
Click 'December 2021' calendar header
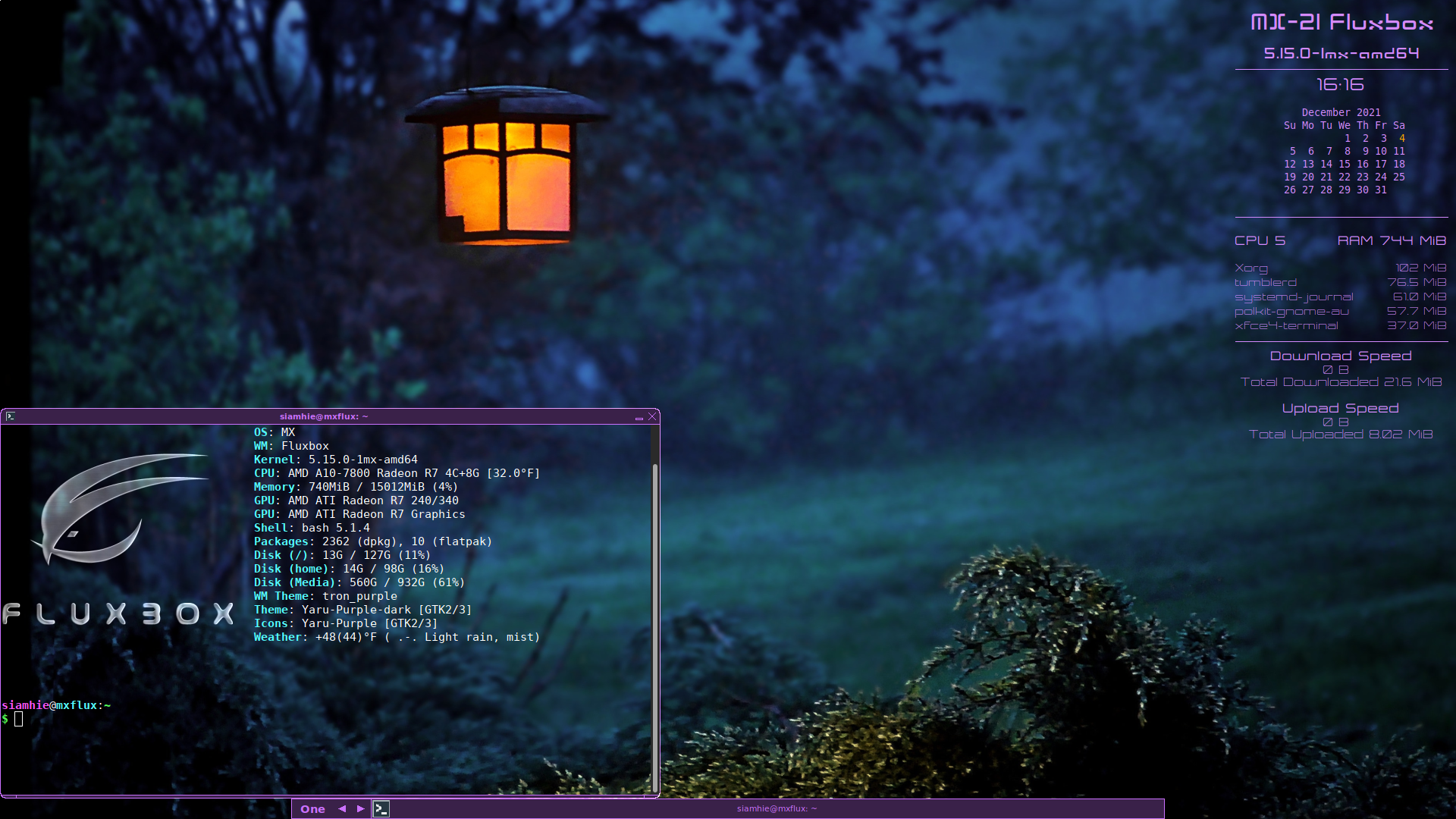[1341, 112]
